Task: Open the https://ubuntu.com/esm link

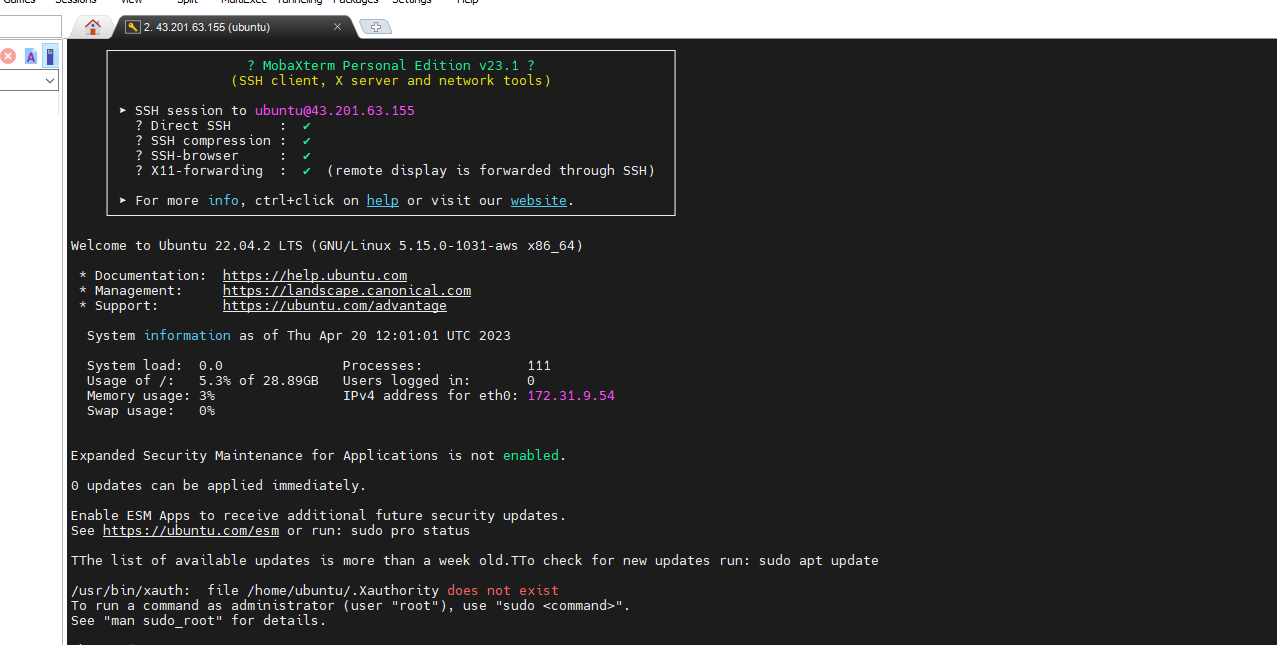Action: [x=191, y=530]
